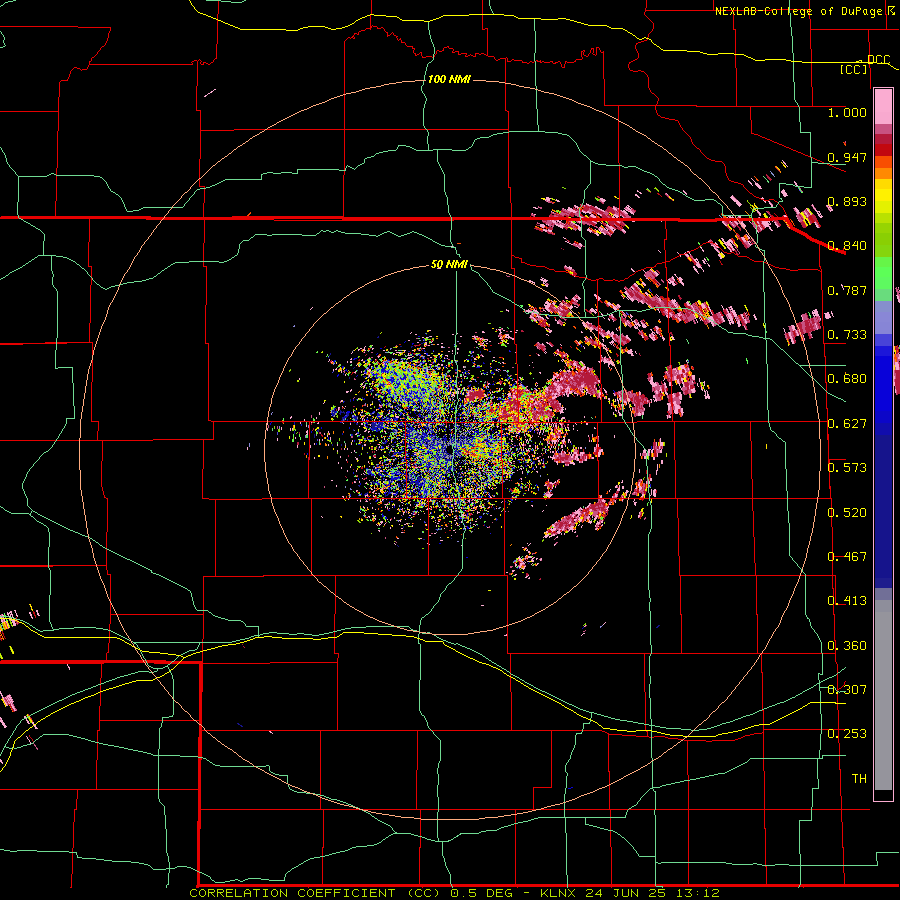Click the 50 NMI range ring label
The image size is (900, 900).
[x=449, y=264]
